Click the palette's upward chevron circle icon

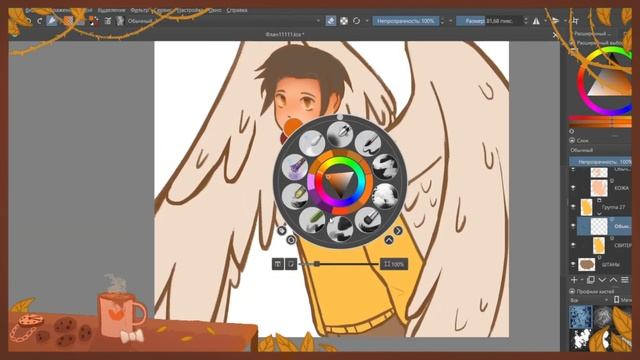pyautogui.click(x=389, y=240)
